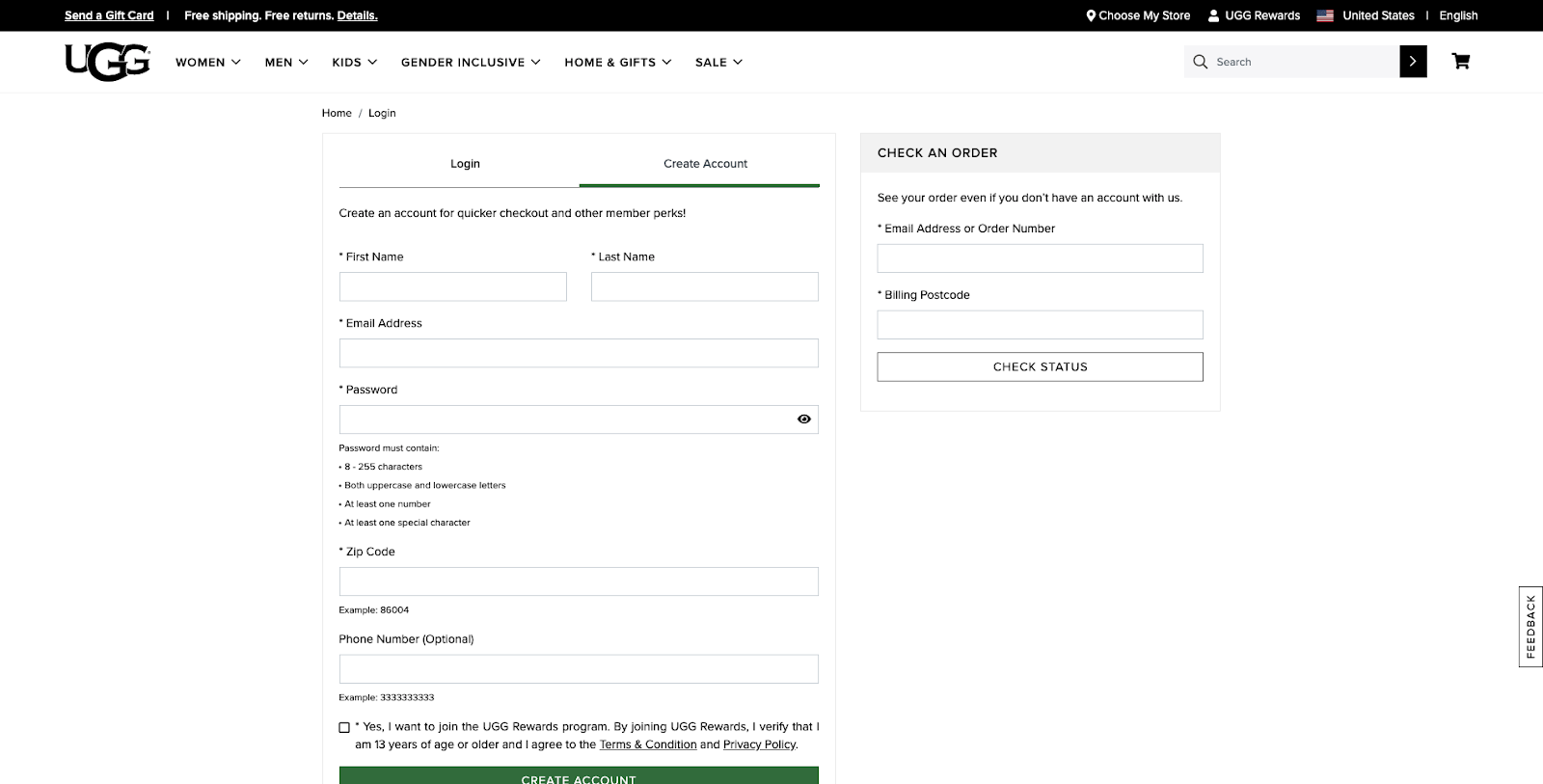This screenshot has height=784, width=1543.
Task: Click the 'Check an Order' heading
Action: pos(937,153)
